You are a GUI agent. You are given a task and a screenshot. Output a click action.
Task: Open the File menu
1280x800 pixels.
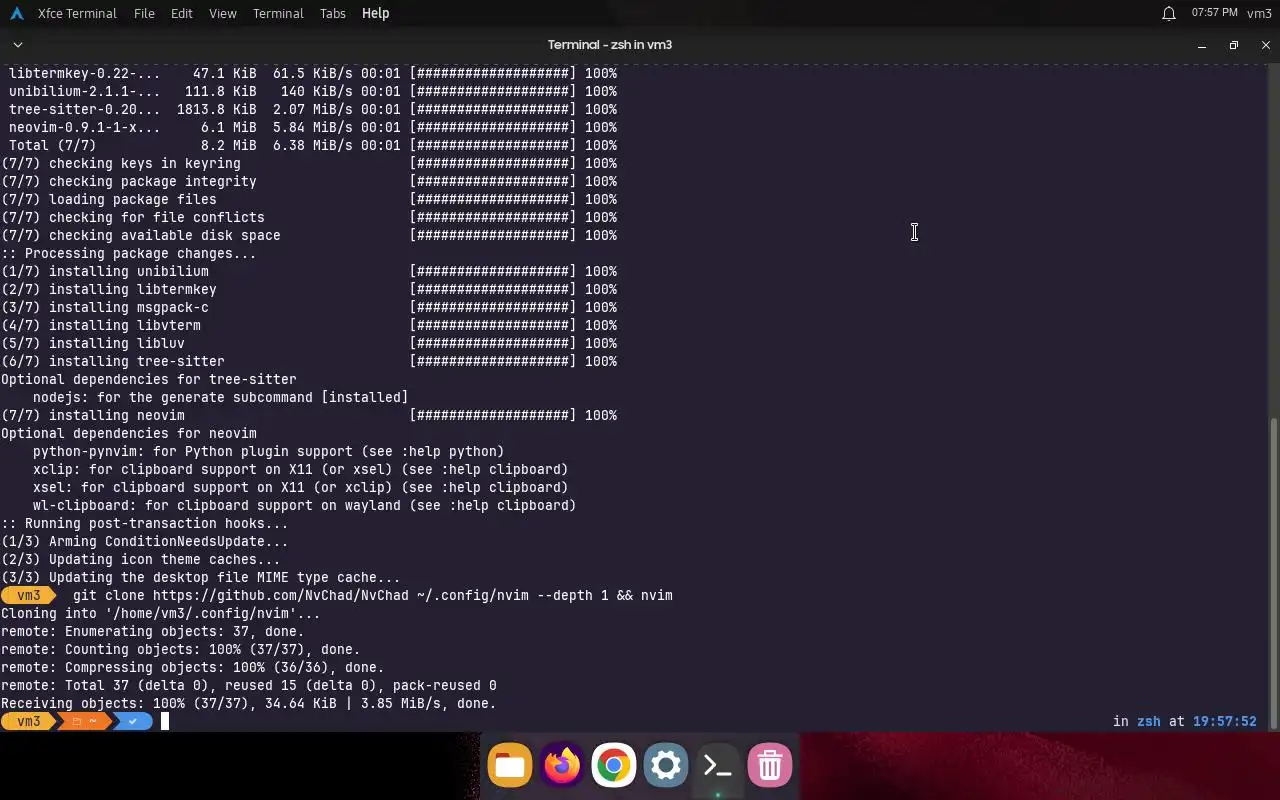144,13
